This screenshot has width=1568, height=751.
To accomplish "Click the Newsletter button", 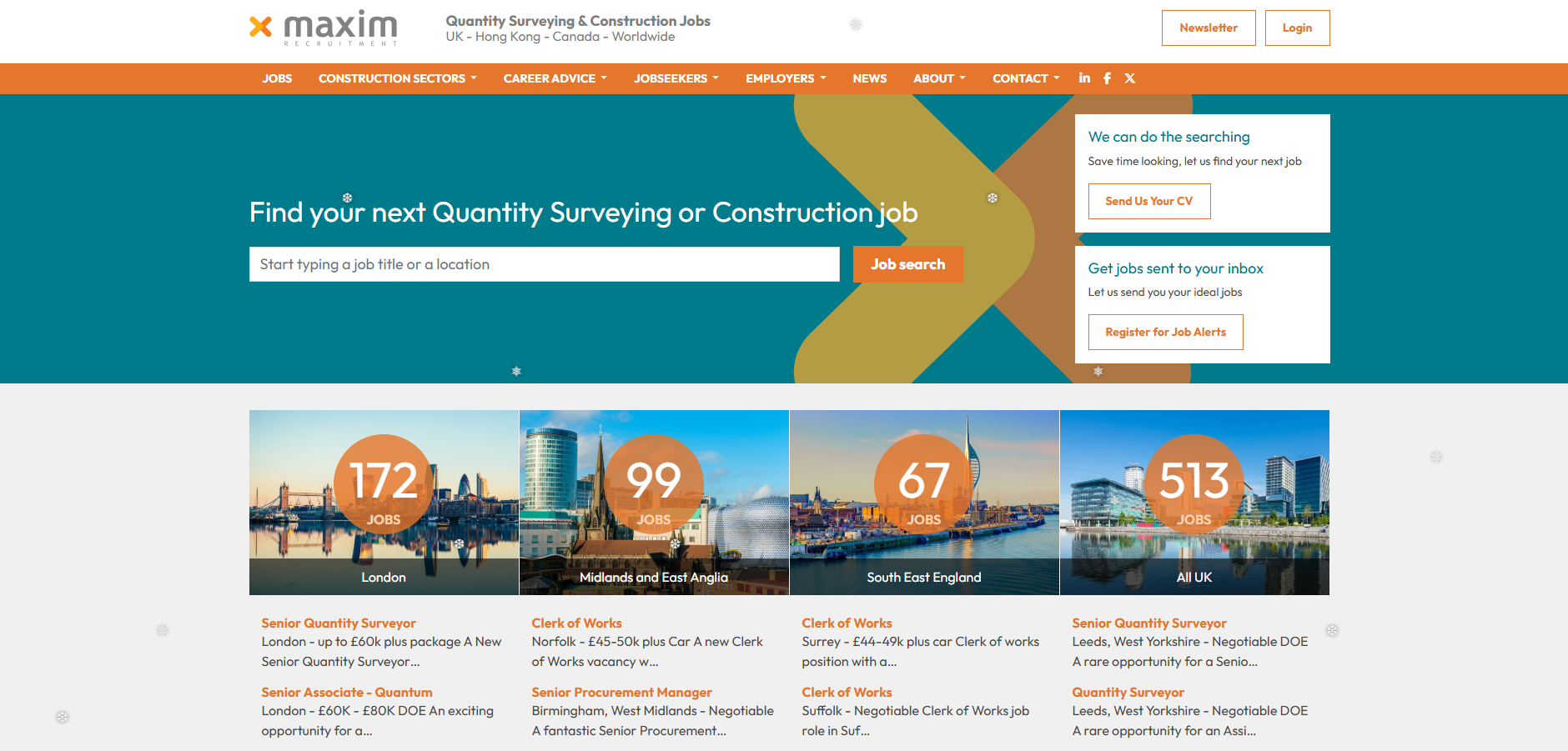I will tap(1209, 28).
